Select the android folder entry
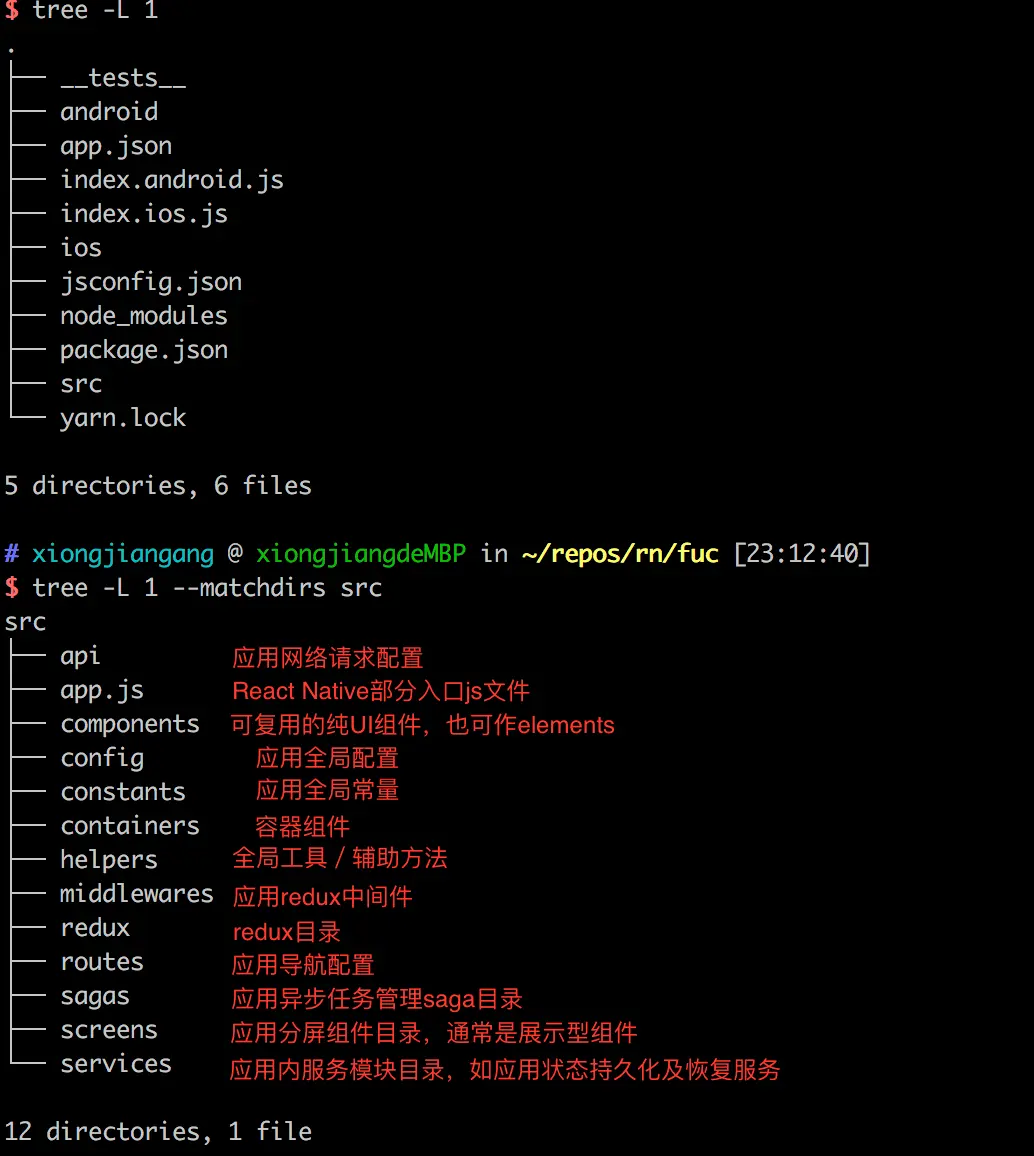Viewport: 1034px width, 1156px height. (109, 112)
